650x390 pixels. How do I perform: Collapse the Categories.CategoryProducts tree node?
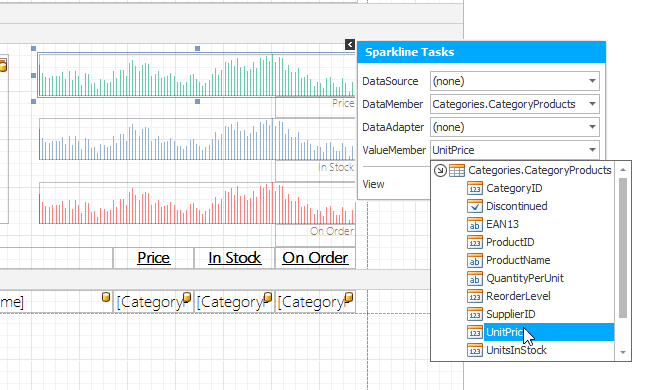click(x=440, y=170)
